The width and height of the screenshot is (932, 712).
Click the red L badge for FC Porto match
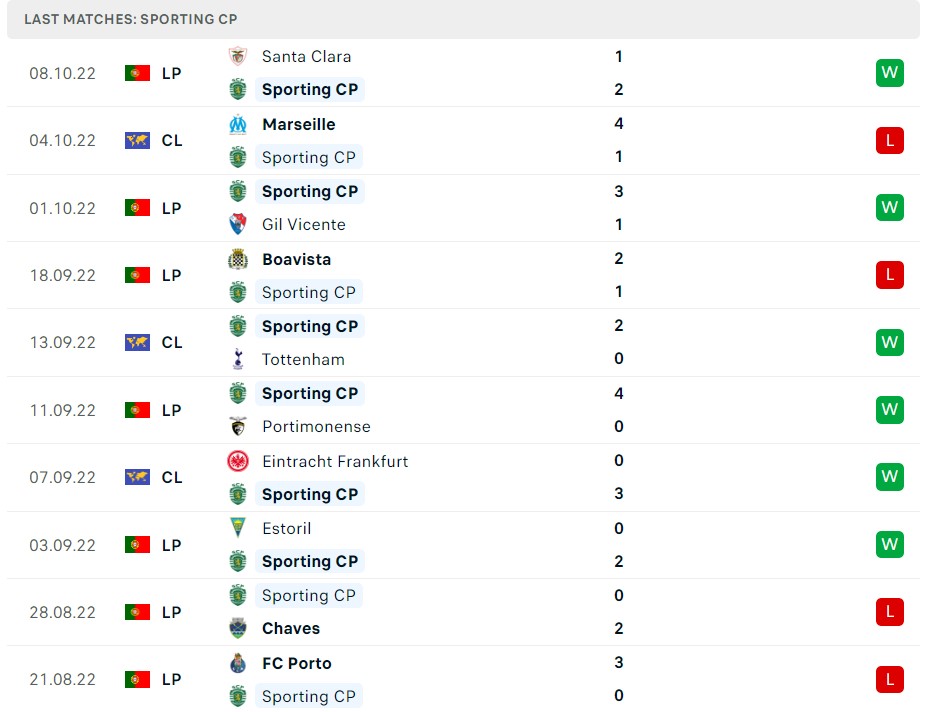[890, 679]
